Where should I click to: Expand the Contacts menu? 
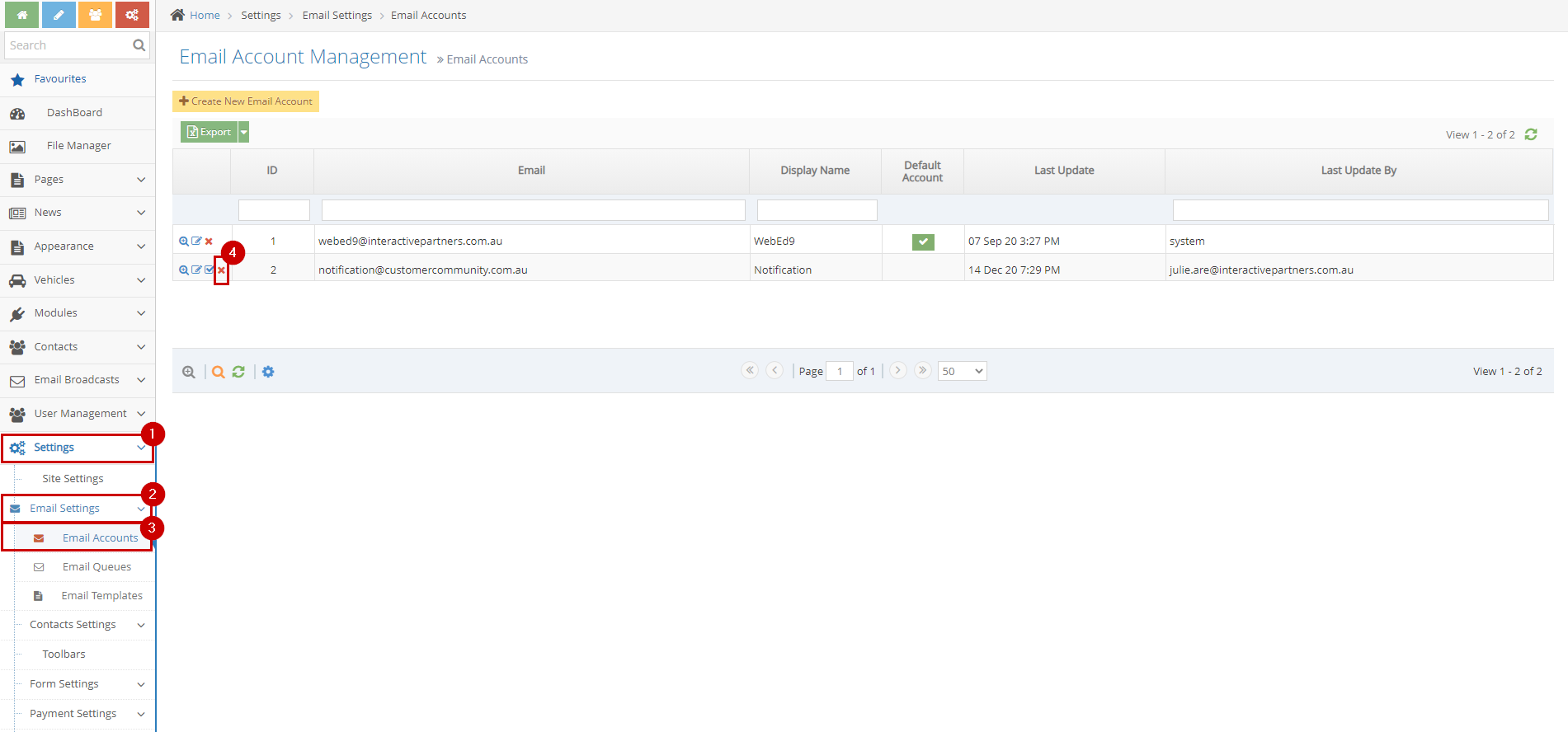click(x=78, y=347)
